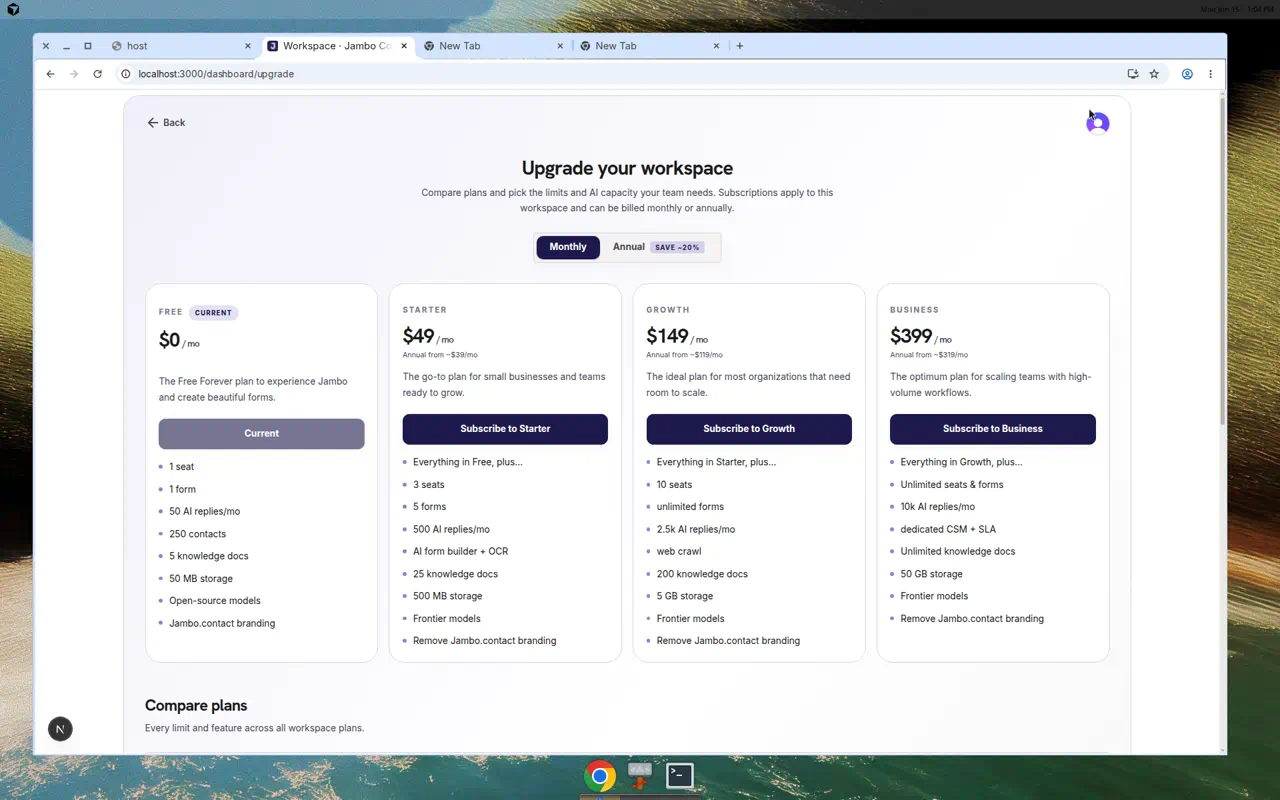Click the $149 Growth price
This screenshot has height=800, width=1280.
[x=668, y=336]
